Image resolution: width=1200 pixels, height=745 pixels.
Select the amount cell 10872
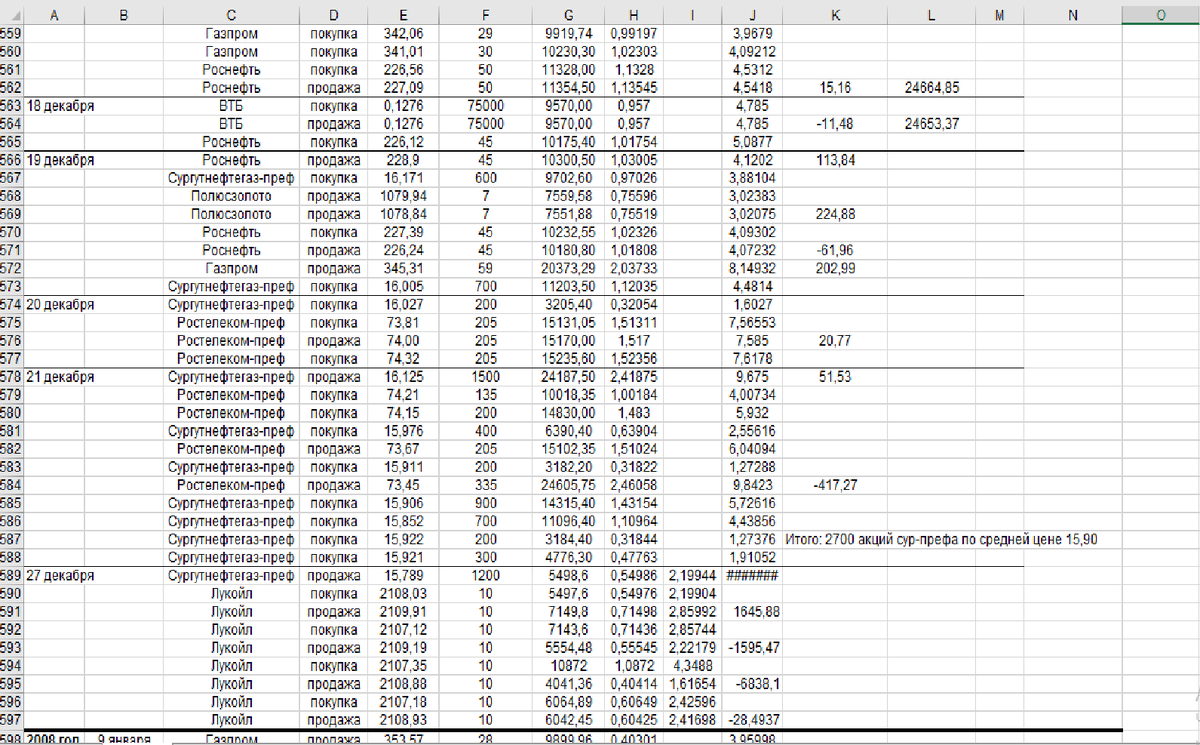pyautogui.click(x=569, y=666)
